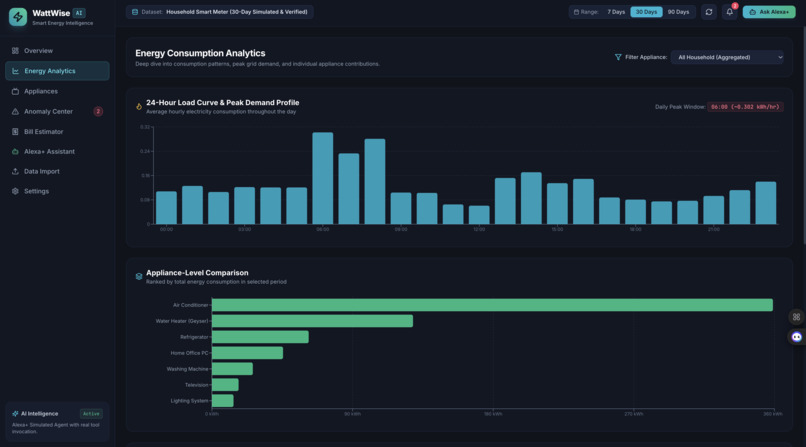Set the range to 7 Days
806x447 pixels.
tap(616, 12)
